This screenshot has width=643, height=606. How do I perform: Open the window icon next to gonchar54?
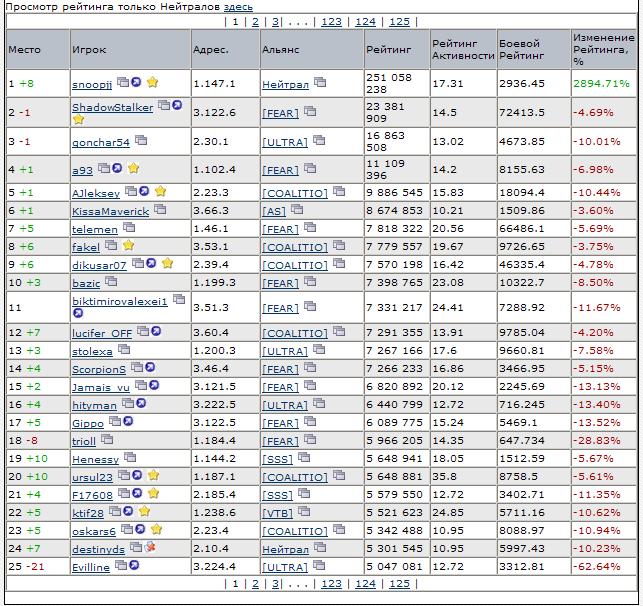140,141
